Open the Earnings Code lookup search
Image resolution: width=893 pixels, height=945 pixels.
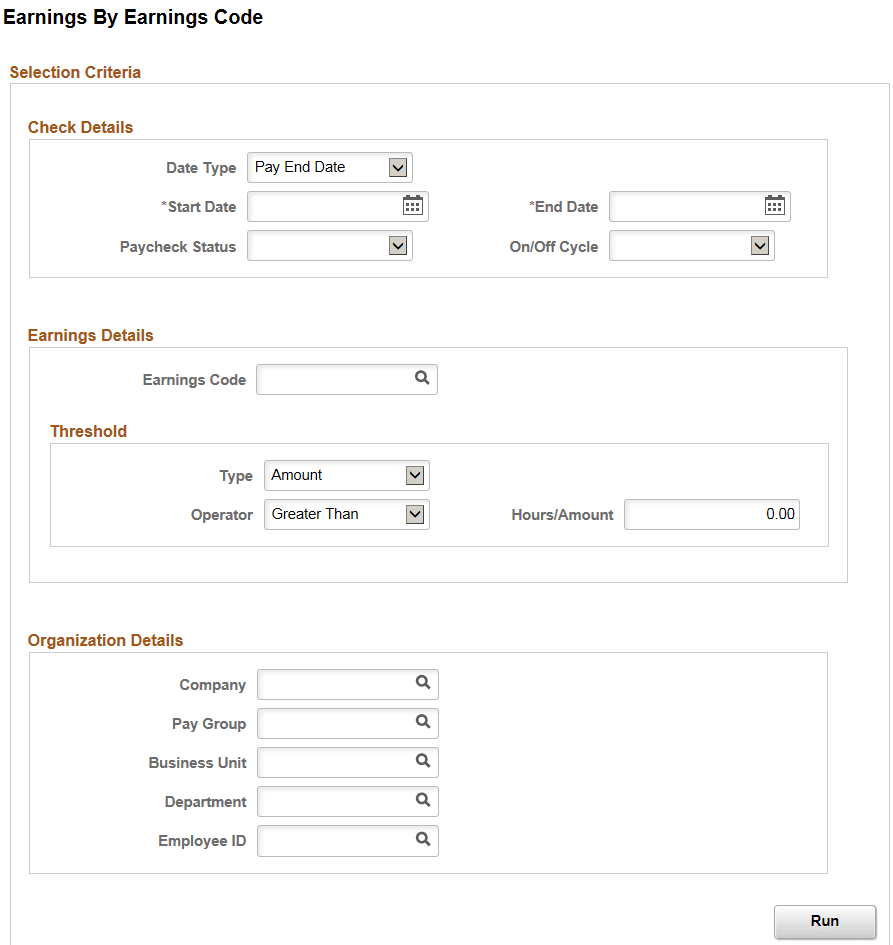(422, 379)
